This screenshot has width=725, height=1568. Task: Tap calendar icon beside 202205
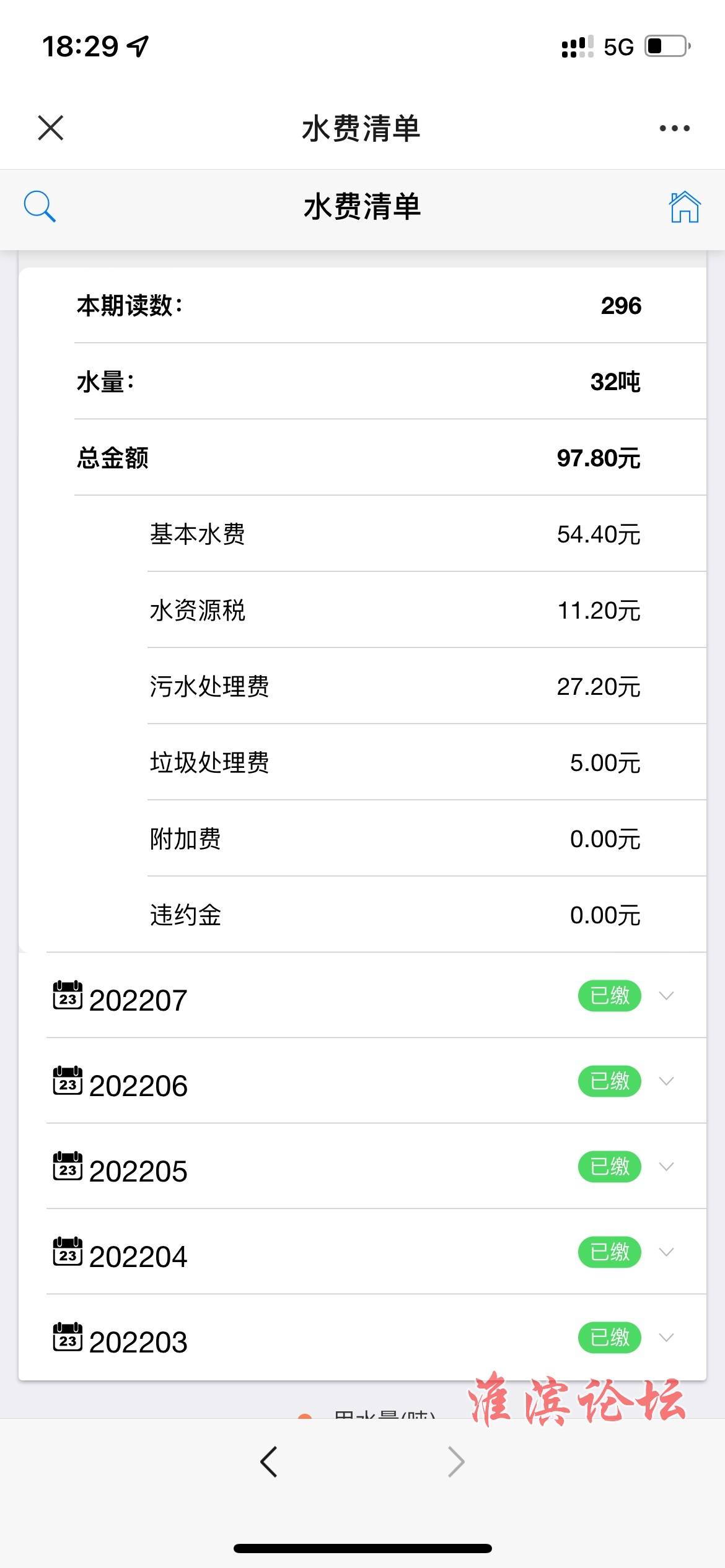click(x=68, y=1166)
